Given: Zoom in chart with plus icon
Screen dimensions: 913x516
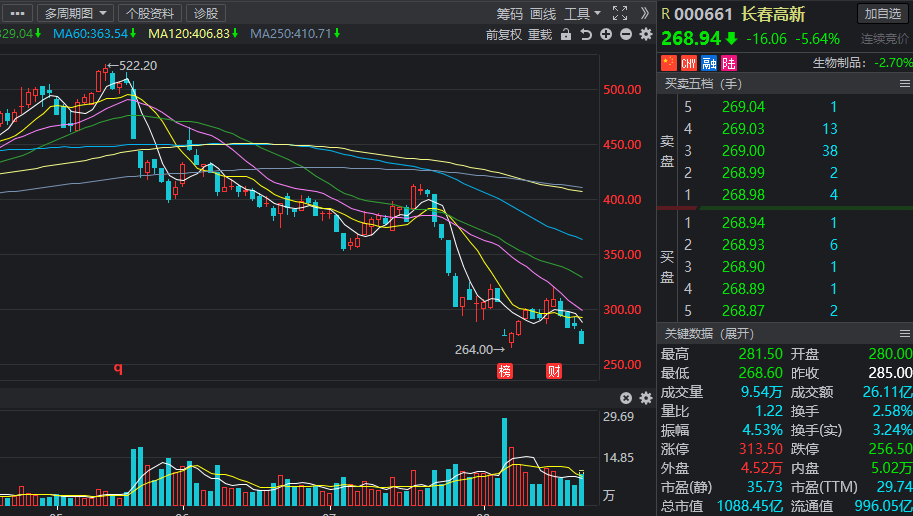Looking at the screenshot, I should (606, 34).
